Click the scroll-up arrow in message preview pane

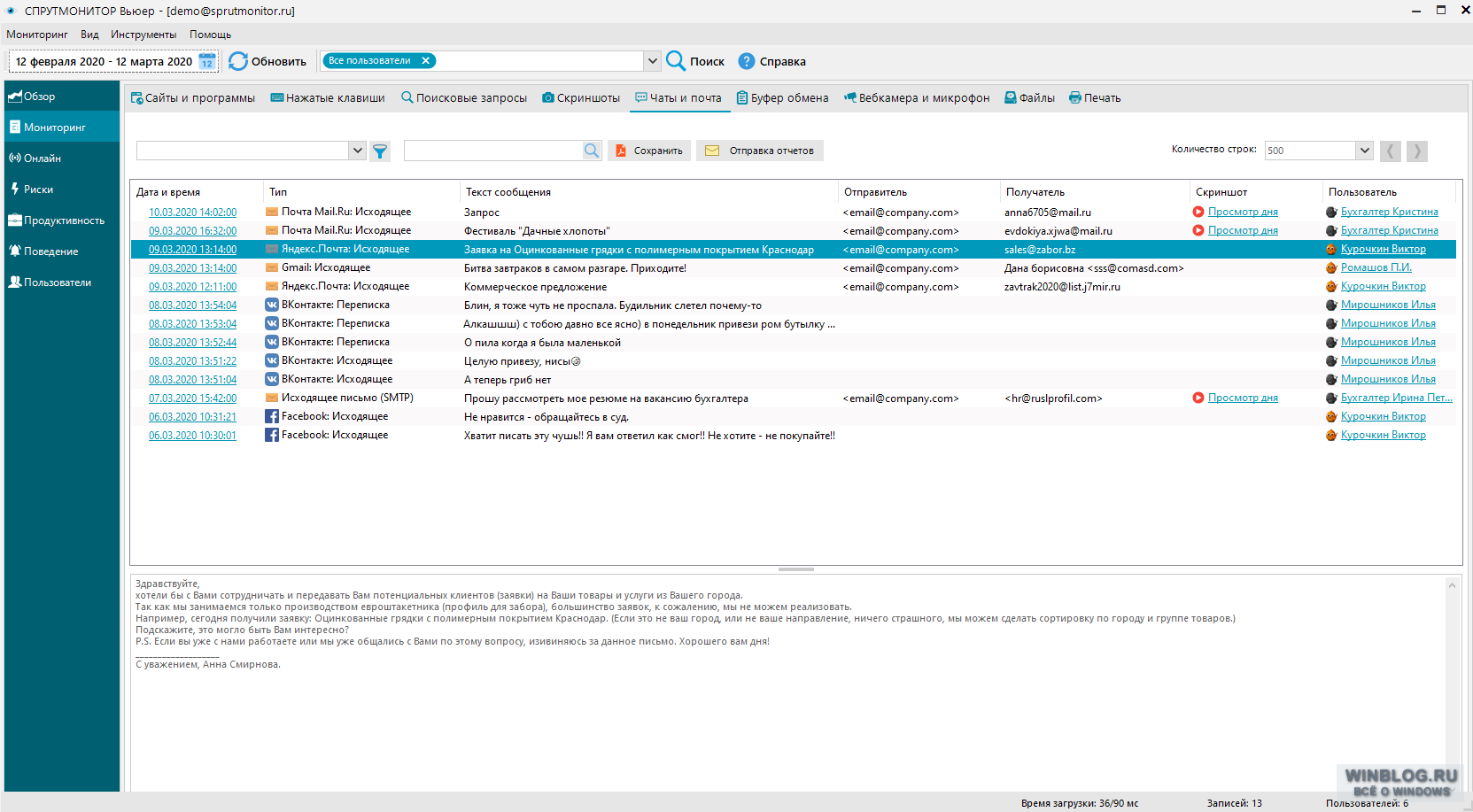(x=1452, y=585)
